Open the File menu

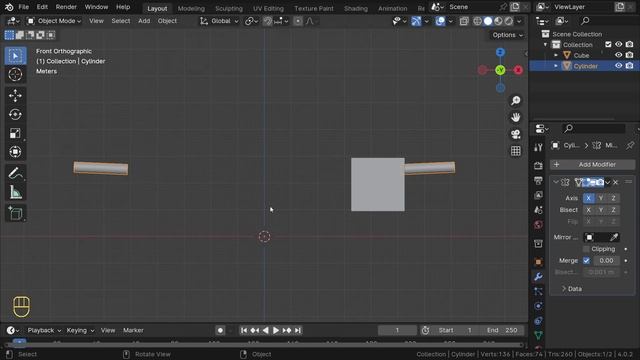tap(24, 7)
